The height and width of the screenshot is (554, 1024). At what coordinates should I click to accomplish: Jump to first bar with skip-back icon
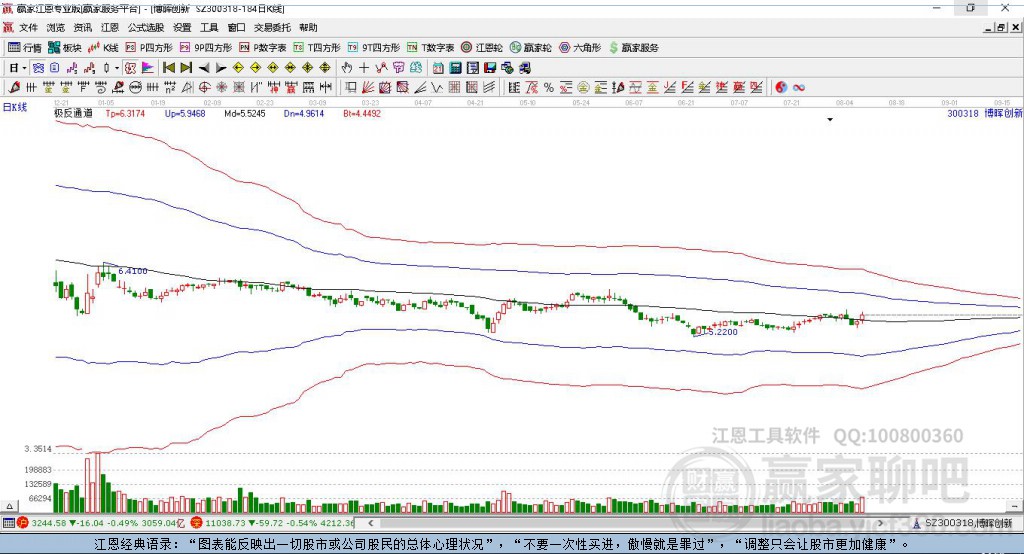(168, 68)
